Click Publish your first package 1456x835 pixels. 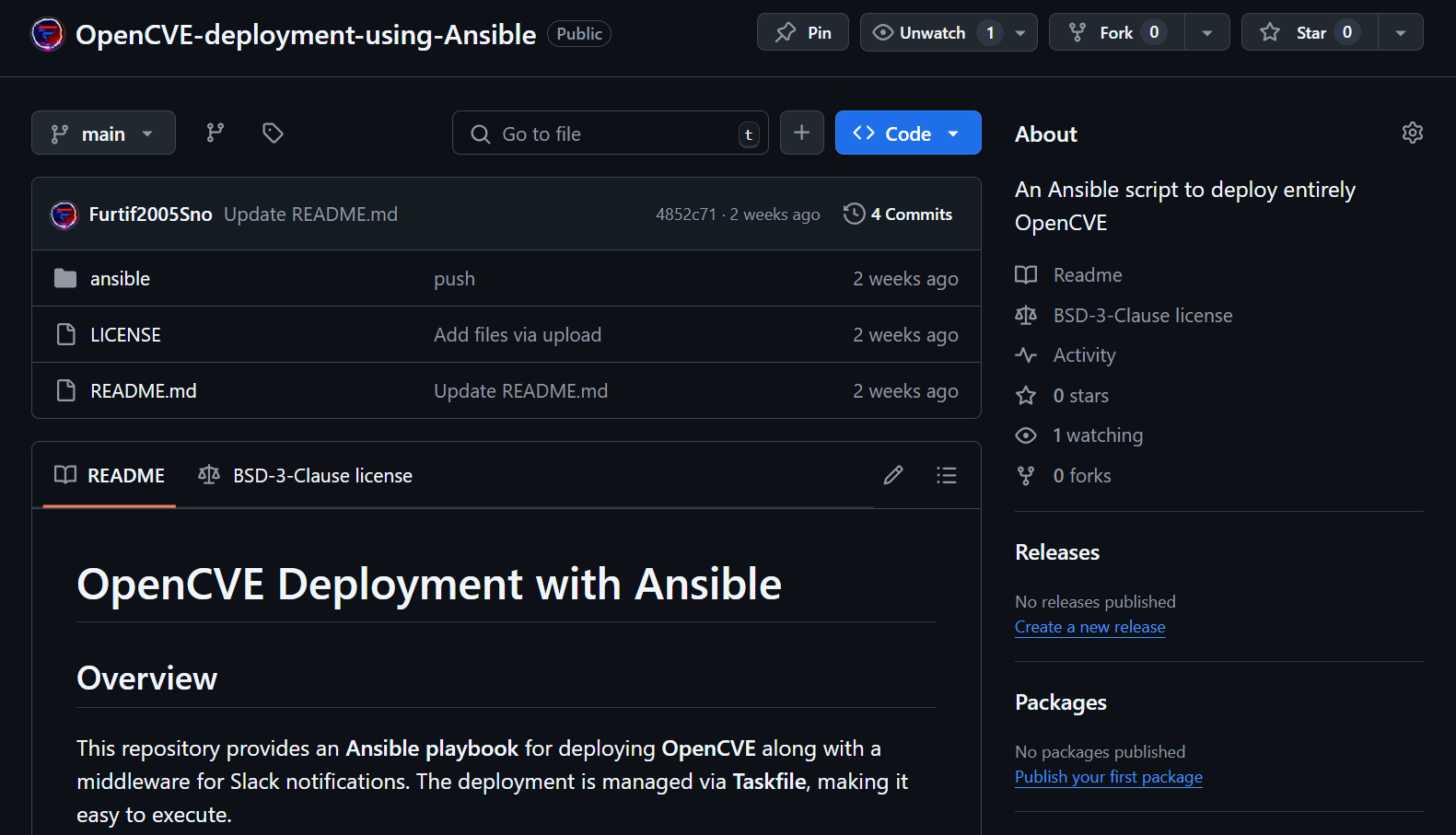coord(1109,777)
